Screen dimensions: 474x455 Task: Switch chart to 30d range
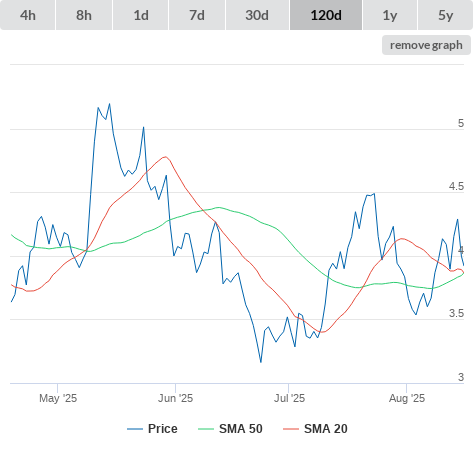257,15
